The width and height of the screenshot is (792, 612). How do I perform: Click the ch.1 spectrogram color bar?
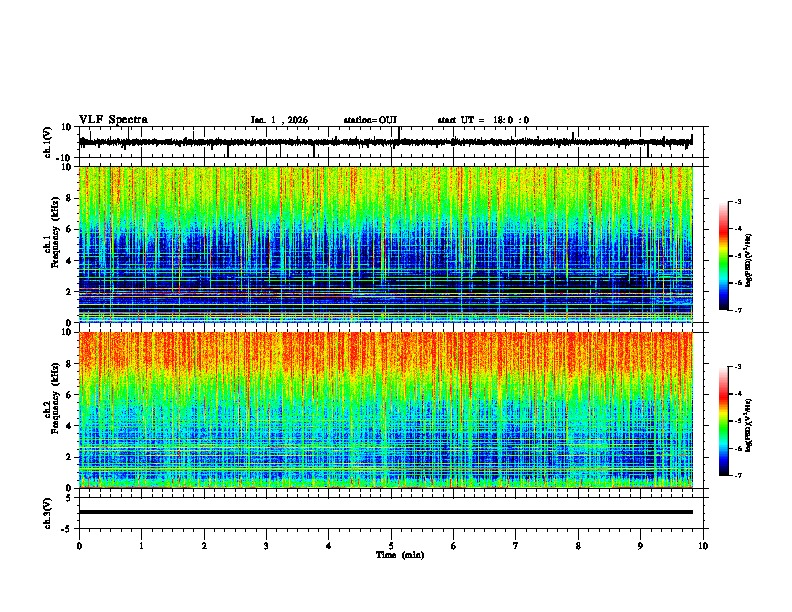[724, 256]
